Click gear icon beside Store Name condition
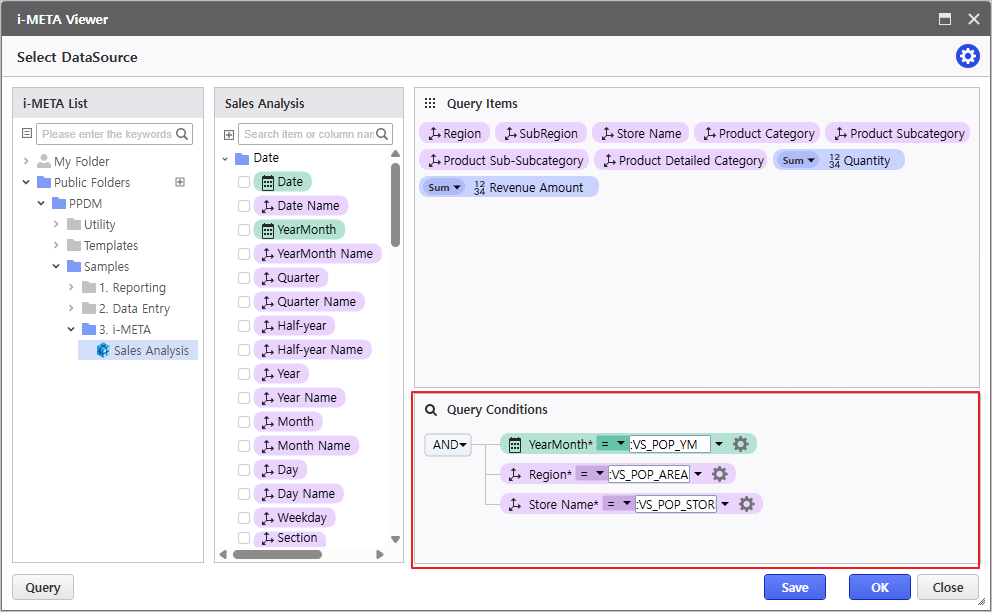 [746, 504]
